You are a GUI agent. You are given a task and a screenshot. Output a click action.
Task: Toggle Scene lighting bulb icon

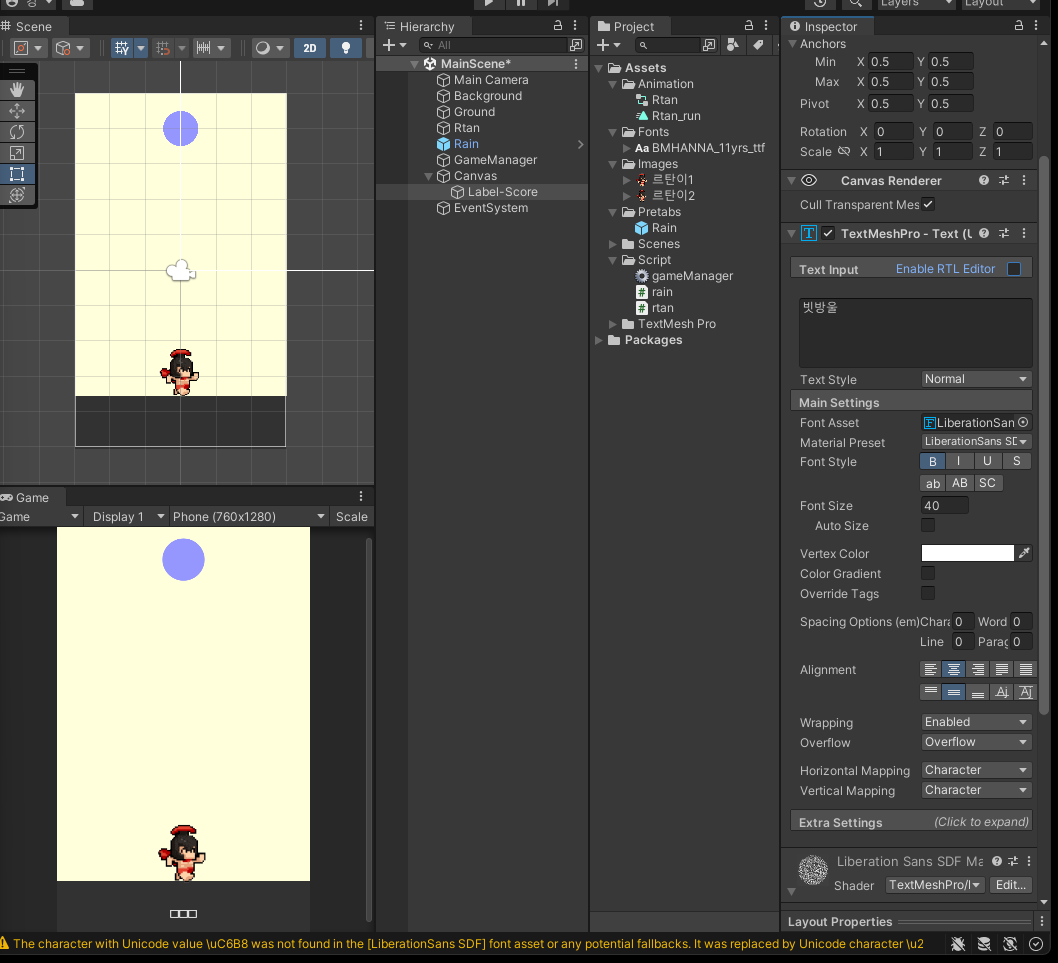[345, 48]
